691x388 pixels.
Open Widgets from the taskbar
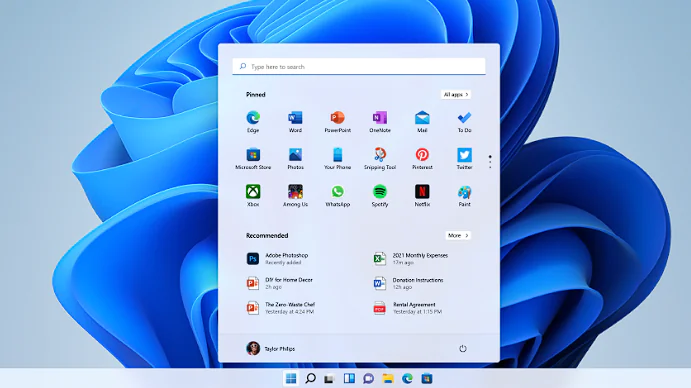click(x=349, y=378)
